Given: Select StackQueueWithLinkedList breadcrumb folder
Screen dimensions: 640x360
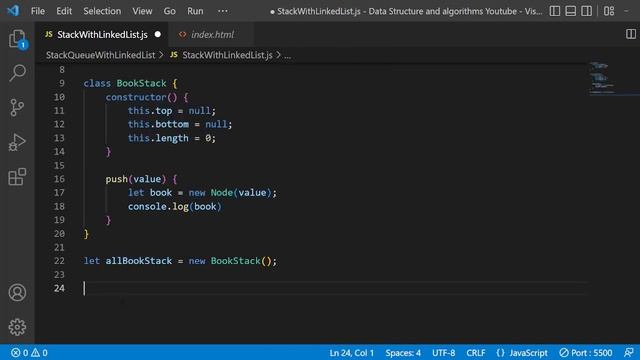Looking at the screenshot, I should 100,55.
